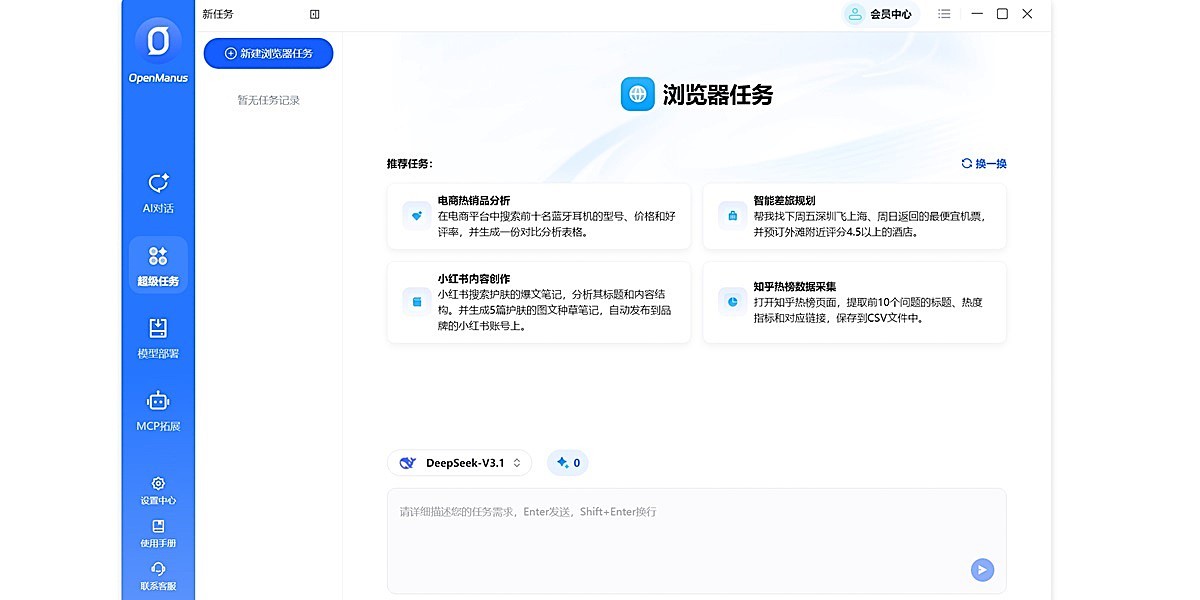1200x600 pixels.
Task: Open the hamburger list menu in title bar
Action: coord(944,14)
